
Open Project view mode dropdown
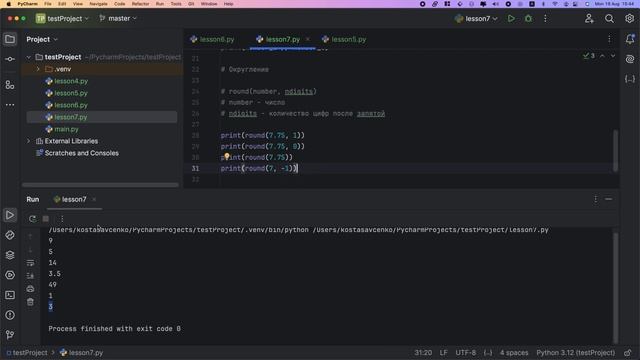(42, 40)
